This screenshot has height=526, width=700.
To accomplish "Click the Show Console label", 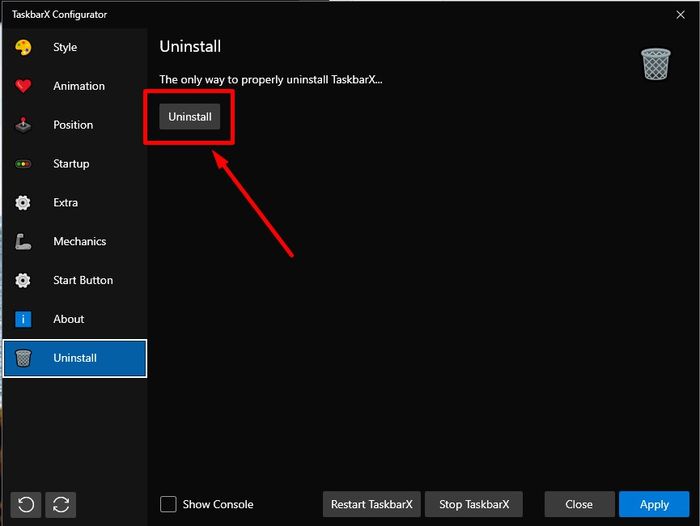I will coord(218,505).
